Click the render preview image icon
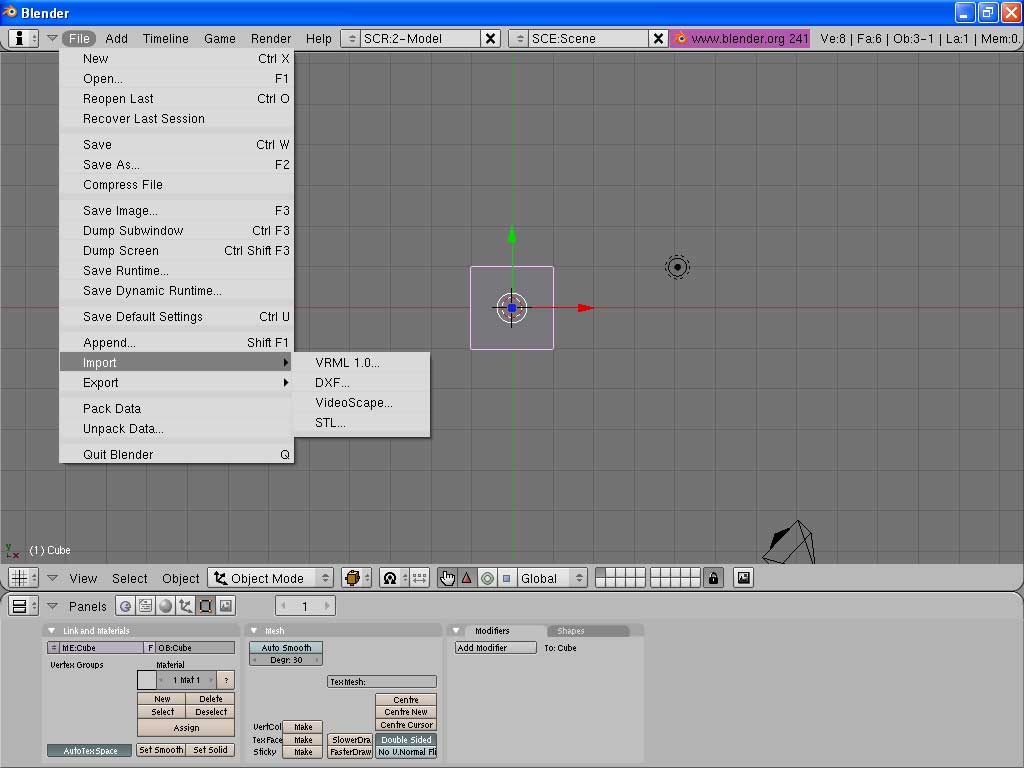 point(744,578)
